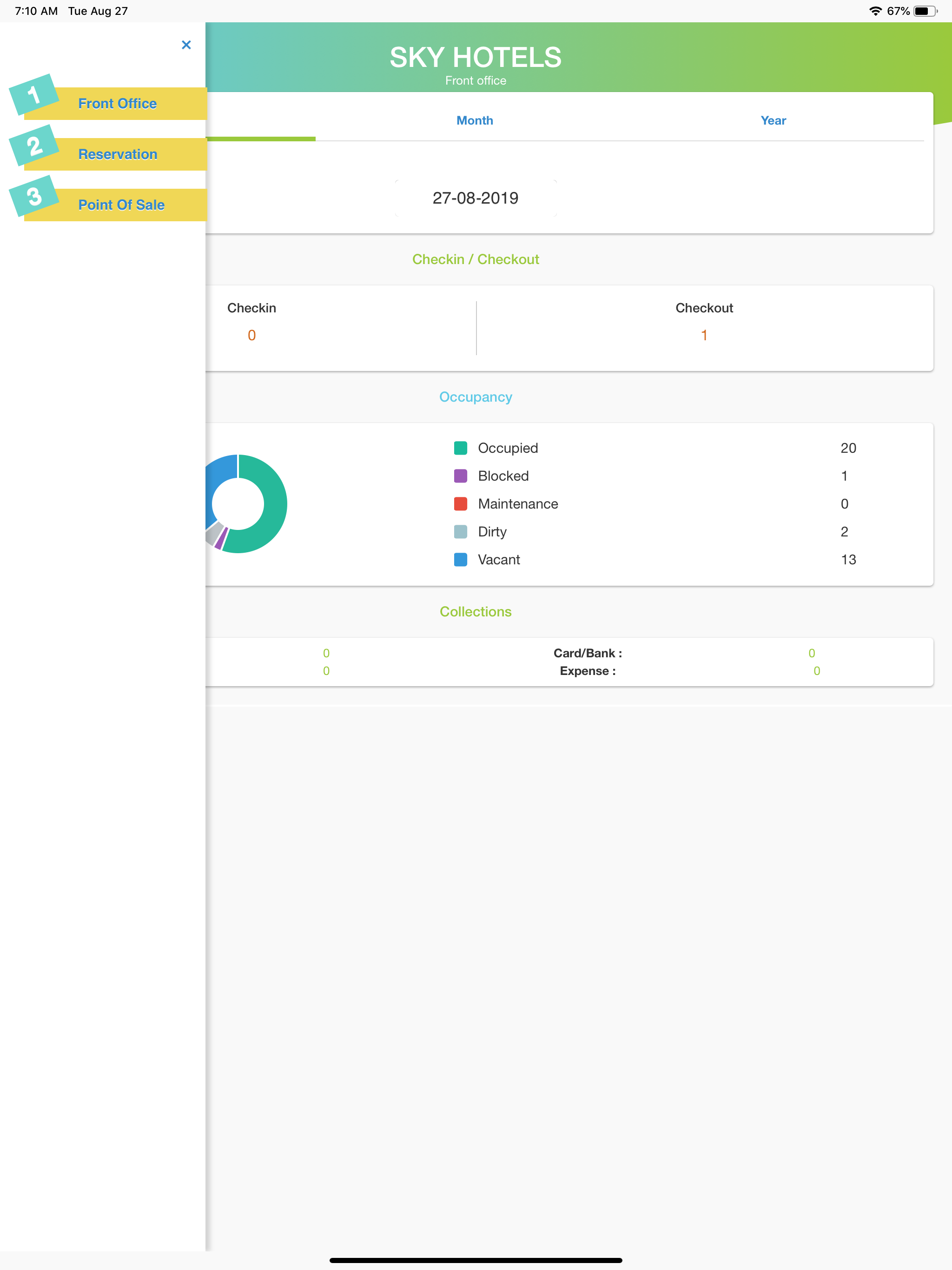Select the Blocked legend label

pos(503,476)
